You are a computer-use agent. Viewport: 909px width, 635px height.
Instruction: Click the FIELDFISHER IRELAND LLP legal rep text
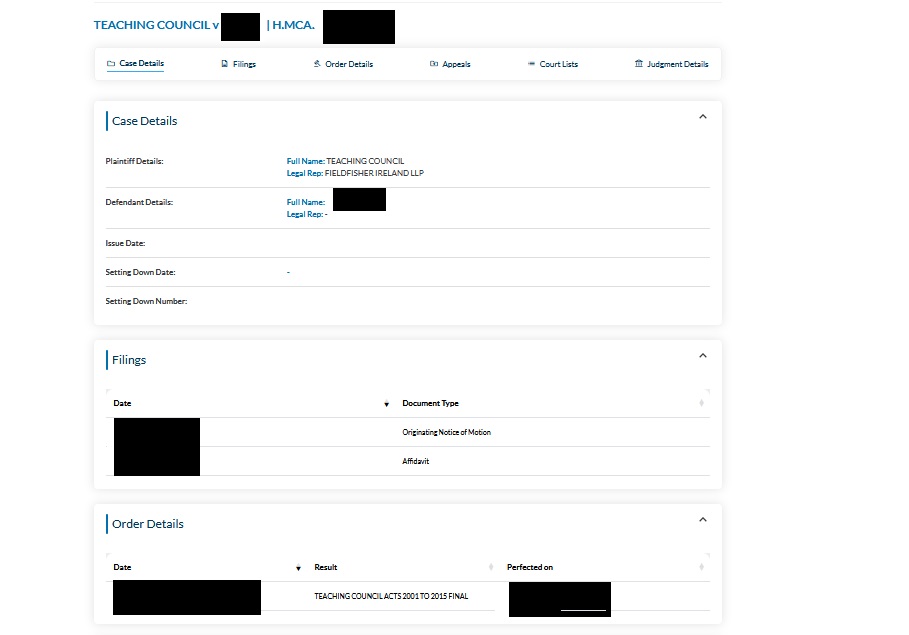pos(374,173)
